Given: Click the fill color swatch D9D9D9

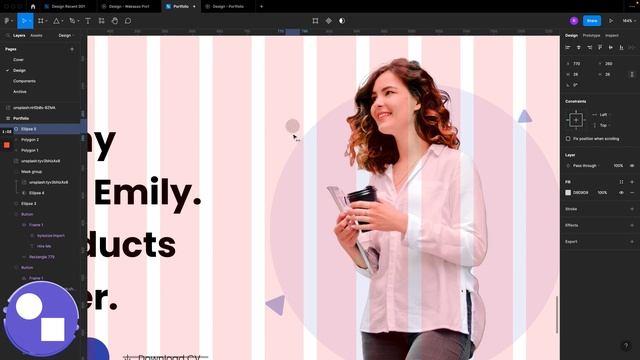Looking at the screenshot, I should pyautogui.click(x=568, y=193).
